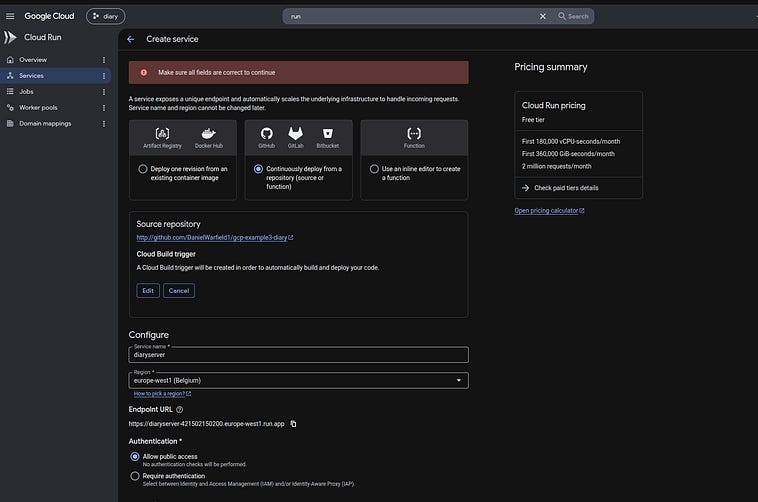Screen dimensions: 758x502
Task: Open the 'How to pick a region?' link
Action: coord(162,394)
